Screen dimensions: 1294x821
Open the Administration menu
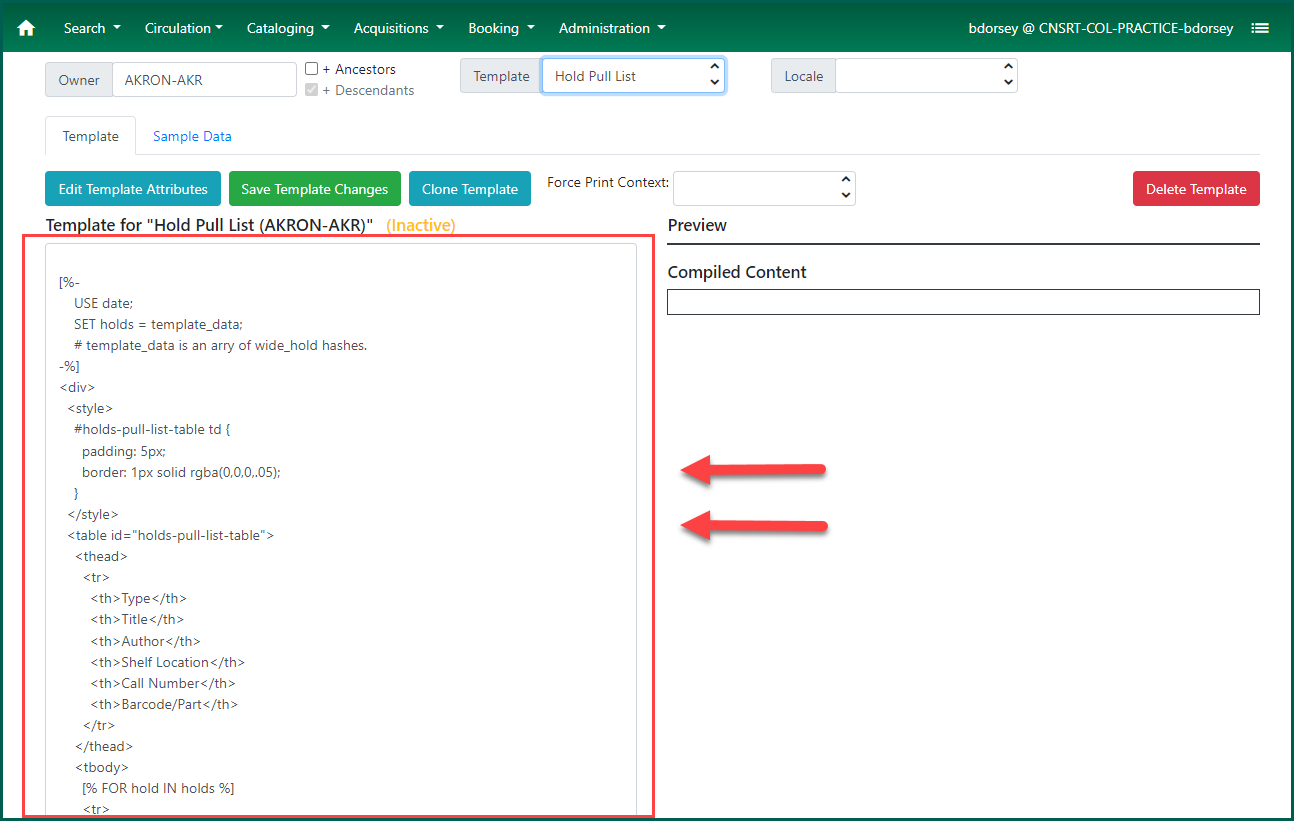pos(612,28)
